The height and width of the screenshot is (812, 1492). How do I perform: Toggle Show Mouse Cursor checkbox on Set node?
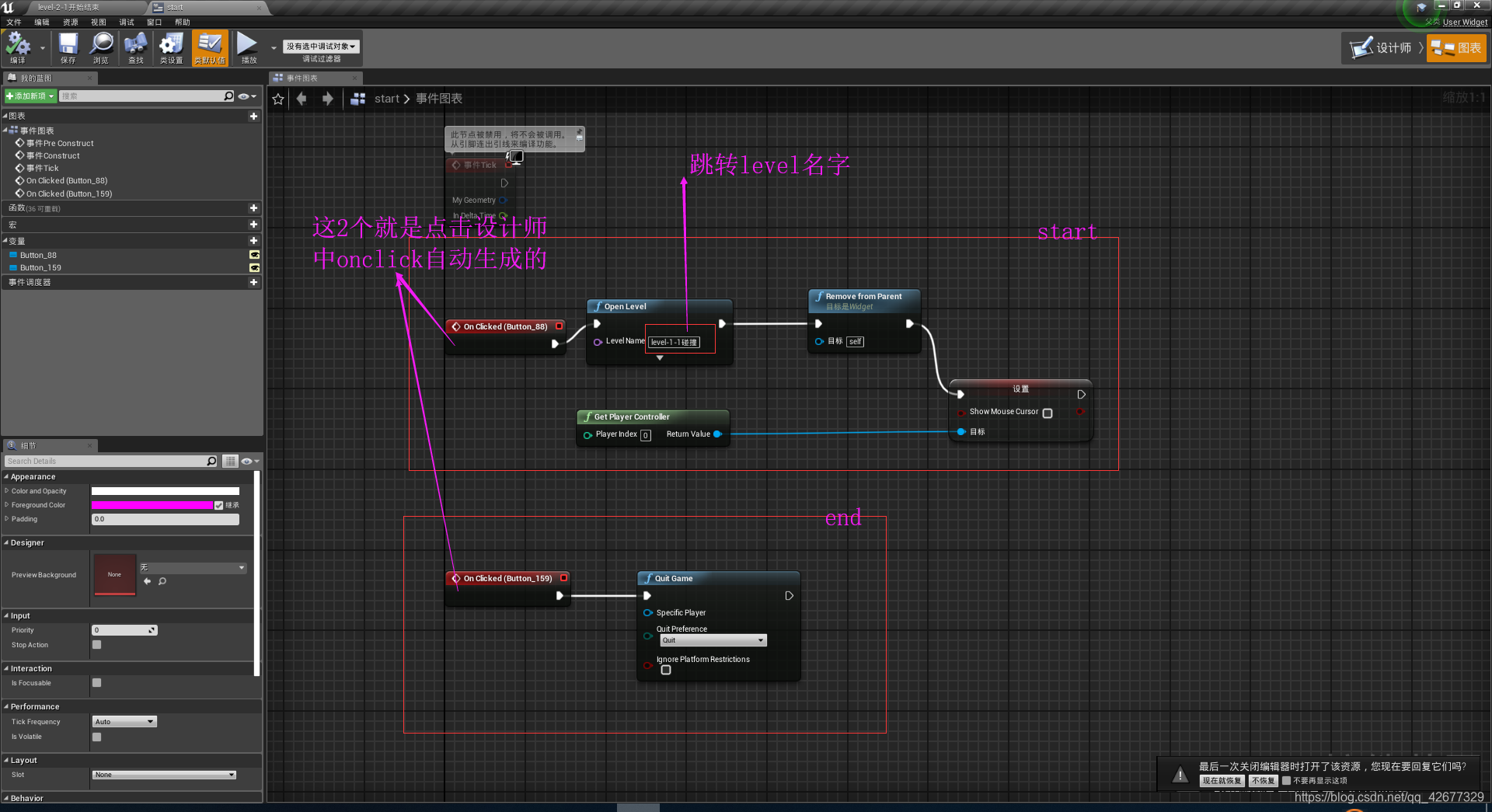click(1048, 413)
